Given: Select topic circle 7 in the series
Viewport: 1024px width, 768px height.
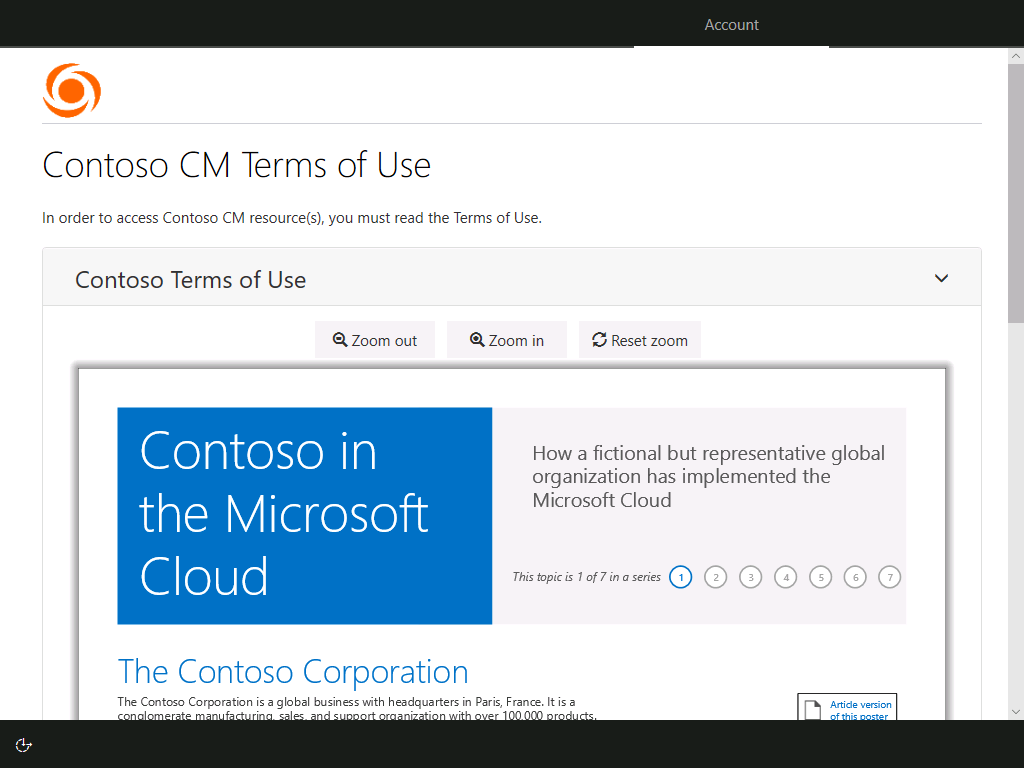Looking at the screenshot, I should [x=889, y=577].
